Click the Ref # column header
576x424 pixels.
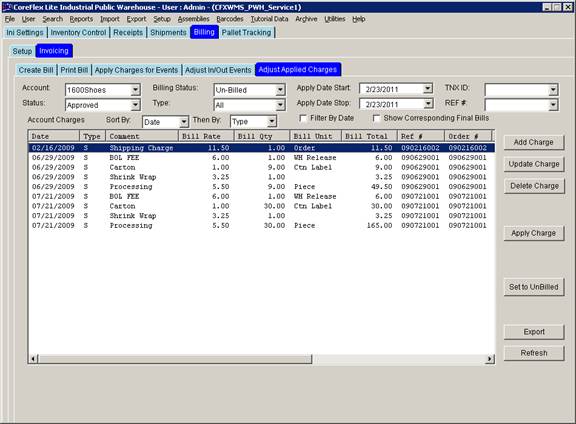(421, 136)
